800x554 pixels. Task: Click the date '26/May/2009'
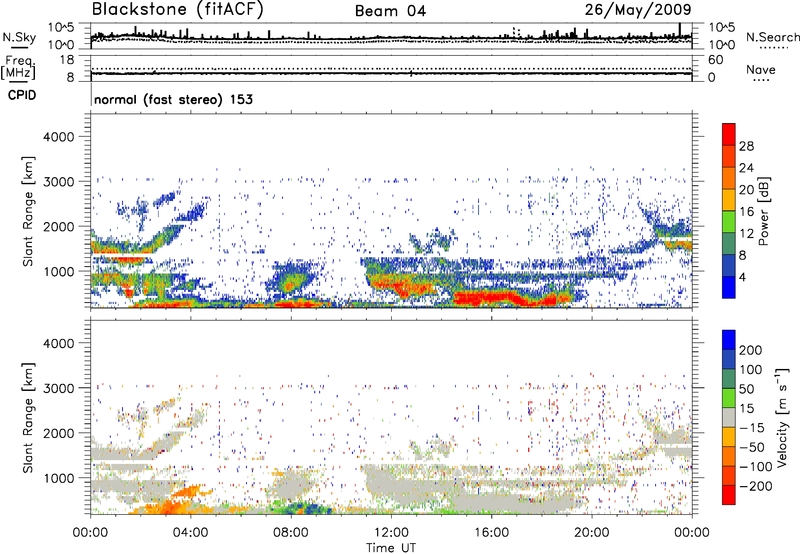pos(638,9)
